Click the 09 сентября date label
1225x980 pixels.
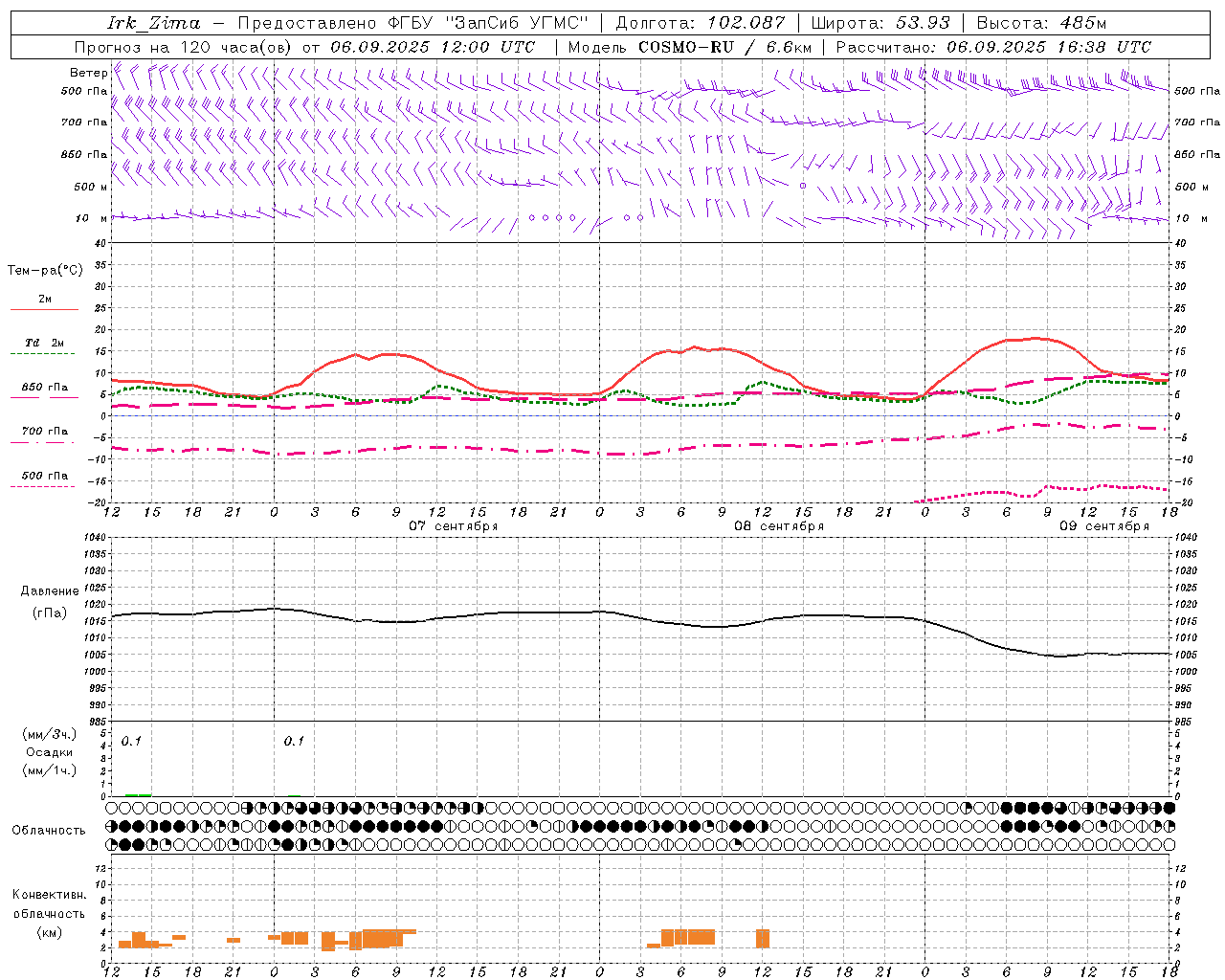click(x=1103, y=526)
